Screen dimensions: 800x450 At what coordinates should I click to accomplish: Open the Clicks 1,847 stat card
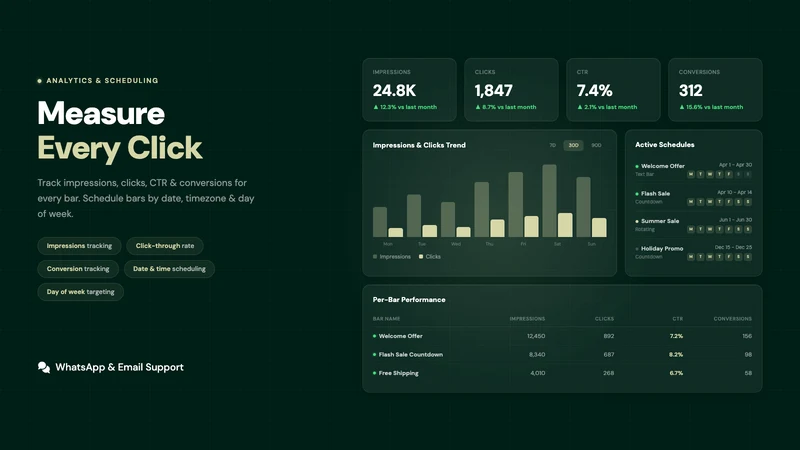tap(511, 90)
